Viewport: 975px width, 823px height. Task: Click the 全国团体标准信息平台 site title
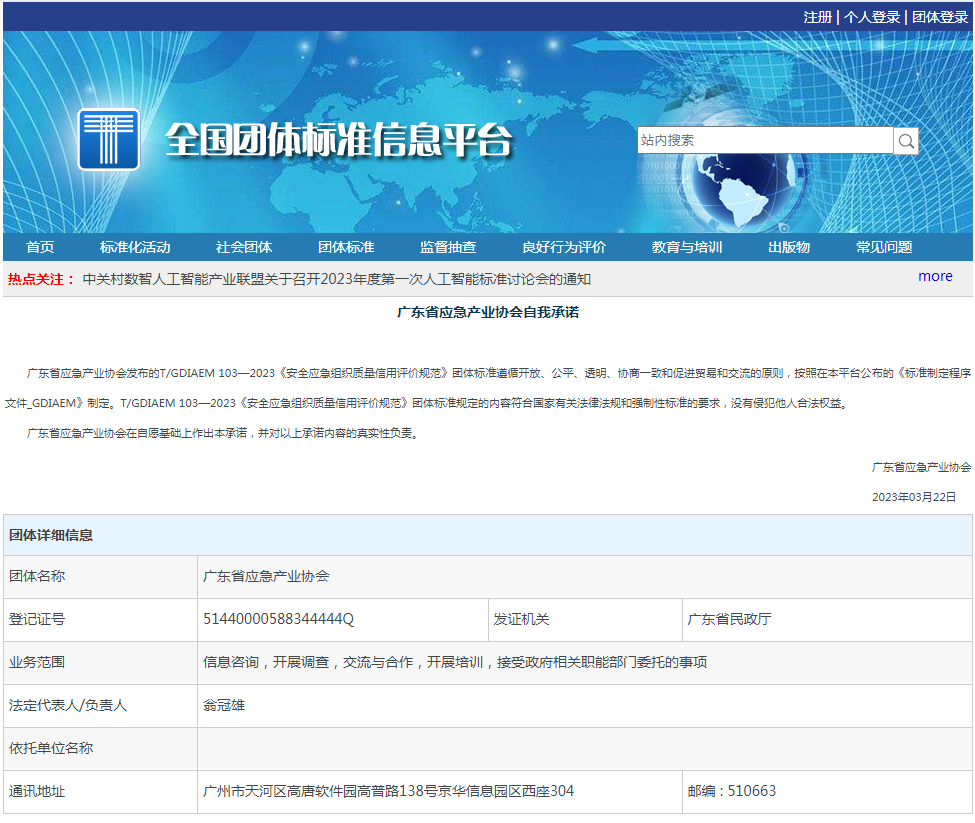(x=338, y=141)
